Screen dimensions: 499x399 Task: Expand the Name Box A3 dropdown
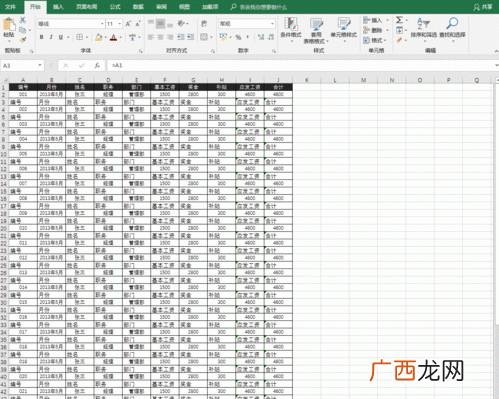(40, 65)
